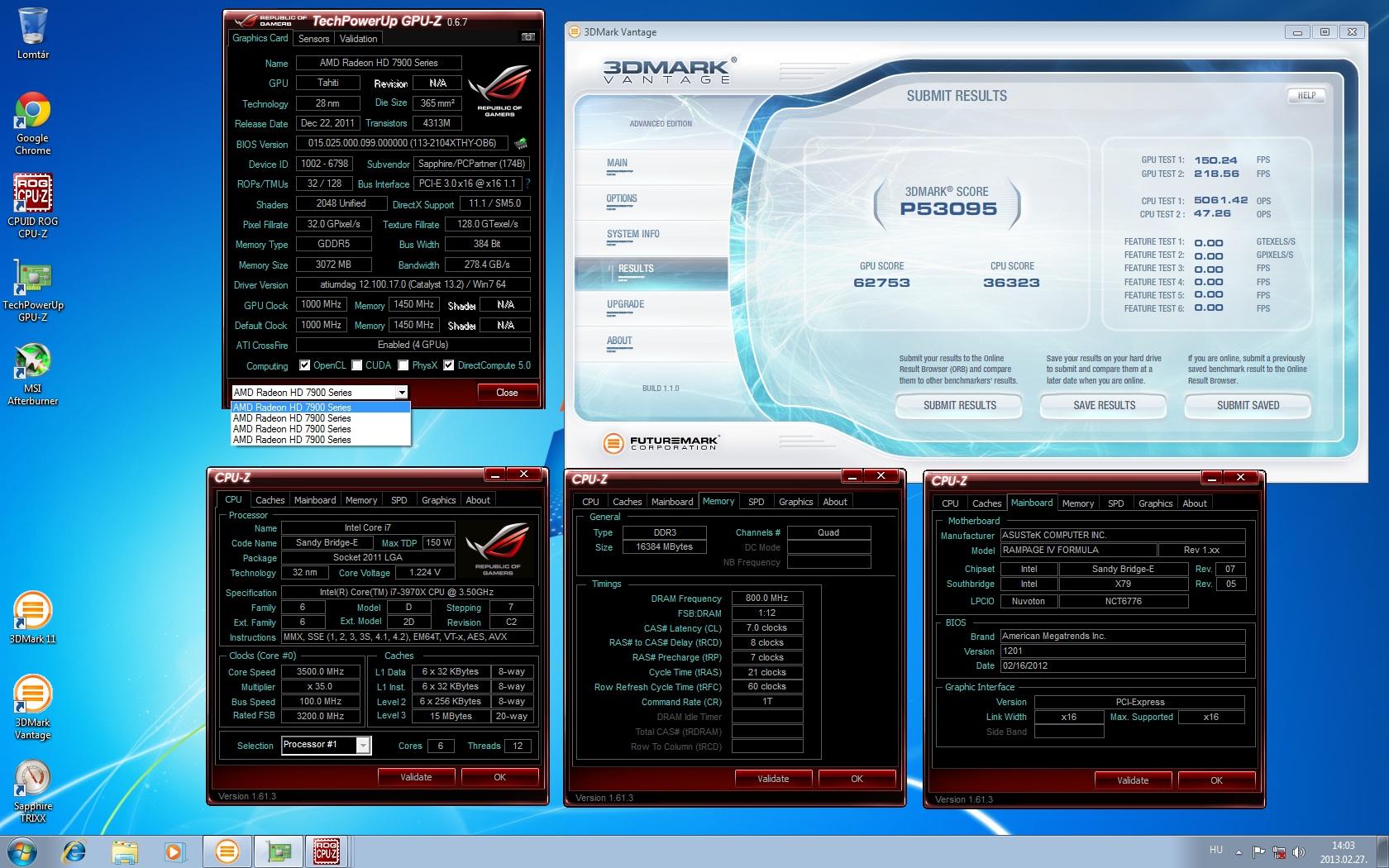Click the network tray icon
This screenshot has height=868, width=1389.
coord(1279,851)
